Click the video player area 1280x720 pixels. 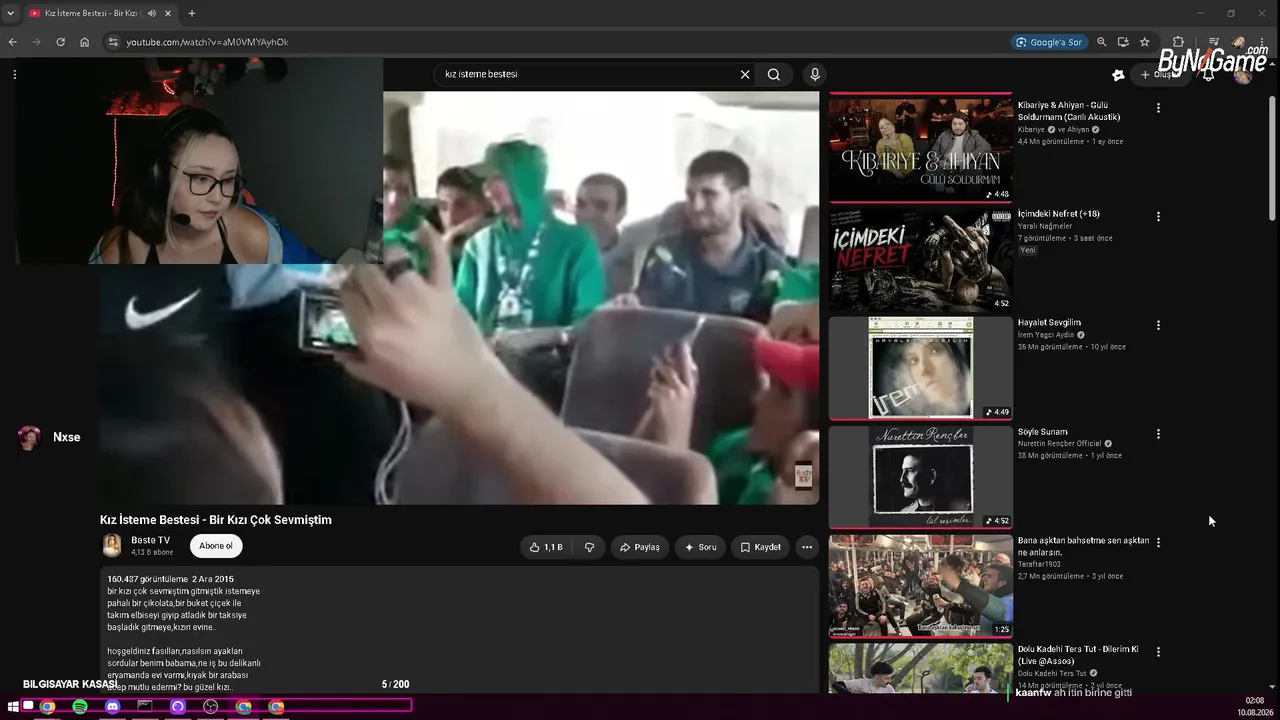coord(459,298)
